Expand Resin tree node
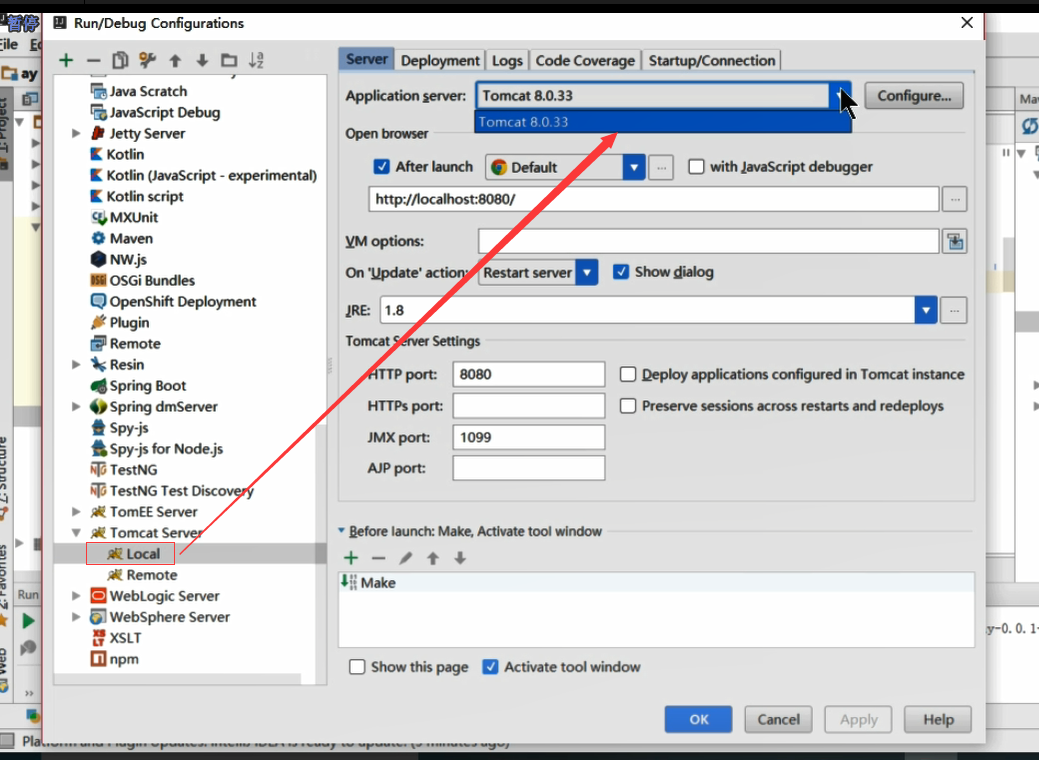This screenshot has width=1039, height=760. pyautogui.click(x=77, y=364)
